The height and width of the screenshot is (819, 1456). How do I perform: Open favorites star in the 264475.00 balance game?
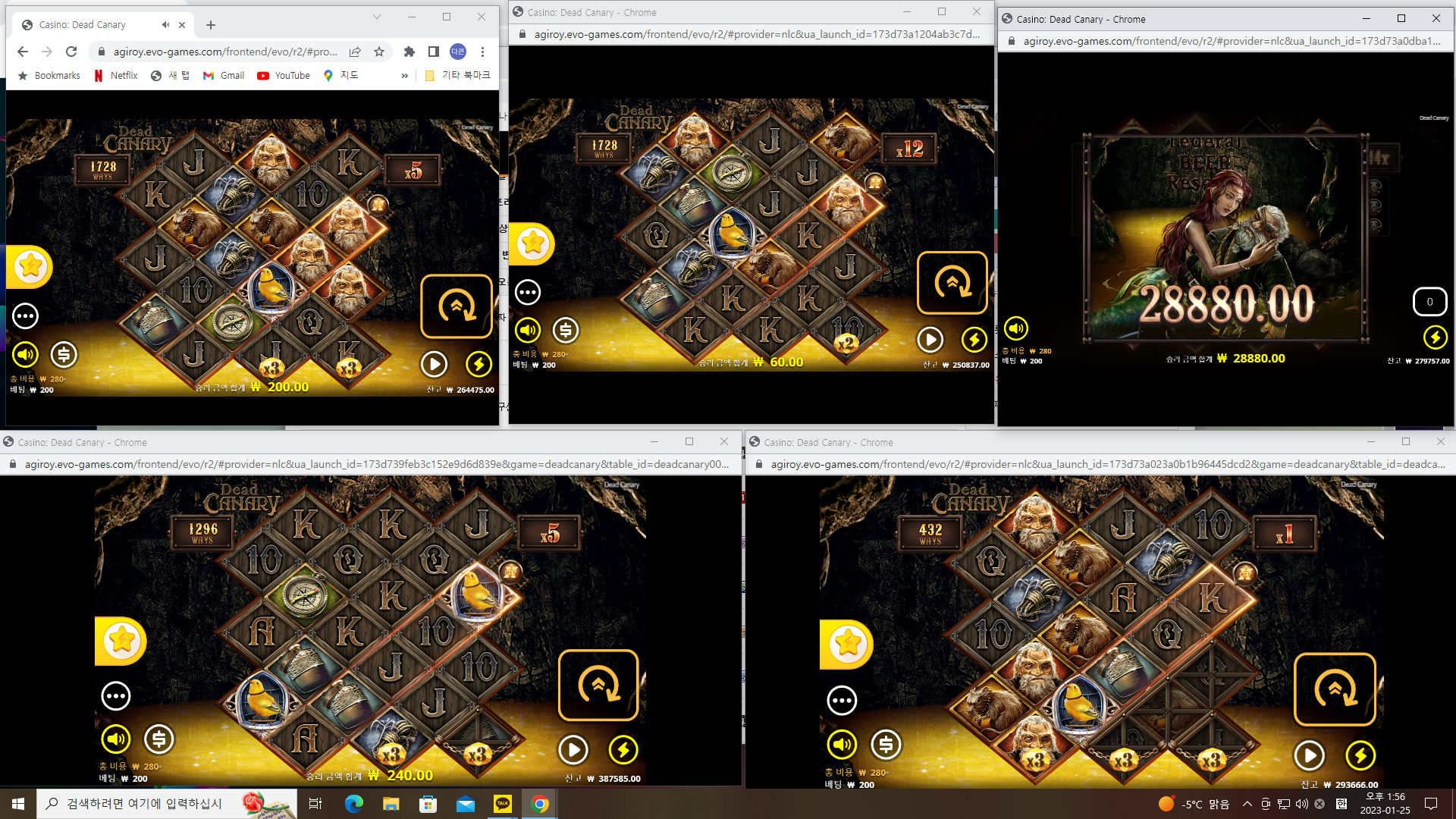pos(30,267)
